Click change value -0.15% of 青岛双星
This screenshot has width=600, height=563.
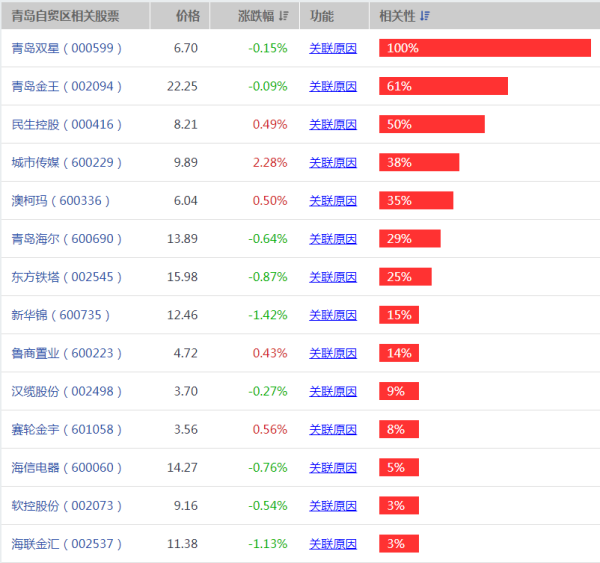coord(268,48)
